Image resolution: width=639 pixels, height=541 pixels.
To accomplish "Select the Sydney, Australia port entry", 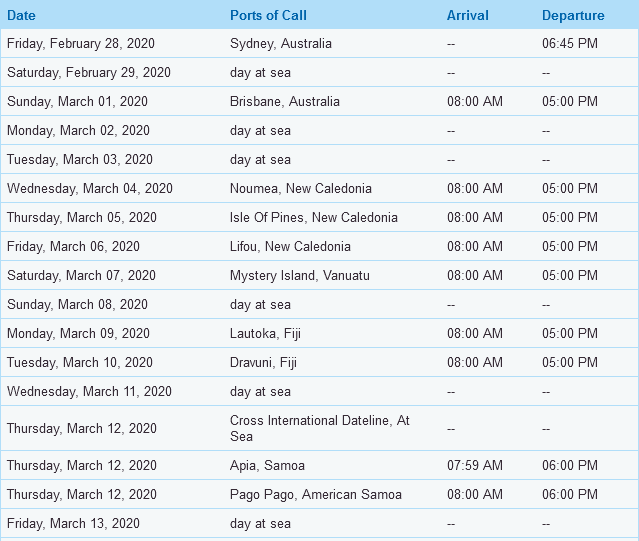I will tap(281, 44).
